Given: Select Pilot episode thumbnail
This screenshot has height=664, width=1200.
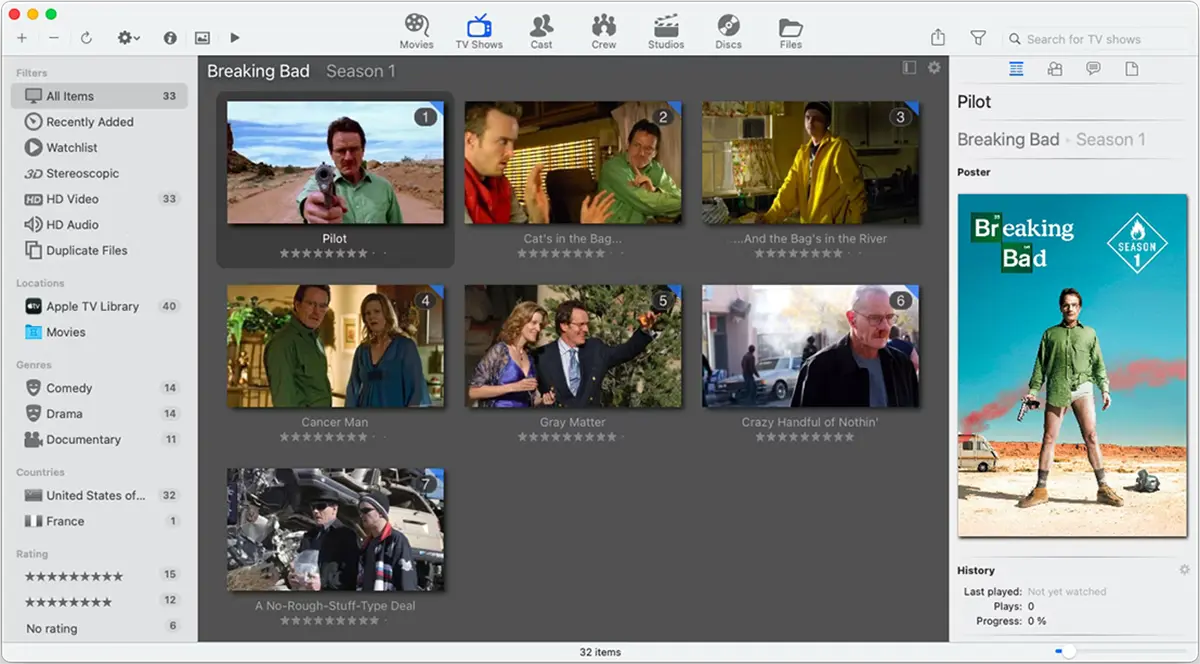Looking at the screenshot, I should point(335,162).
